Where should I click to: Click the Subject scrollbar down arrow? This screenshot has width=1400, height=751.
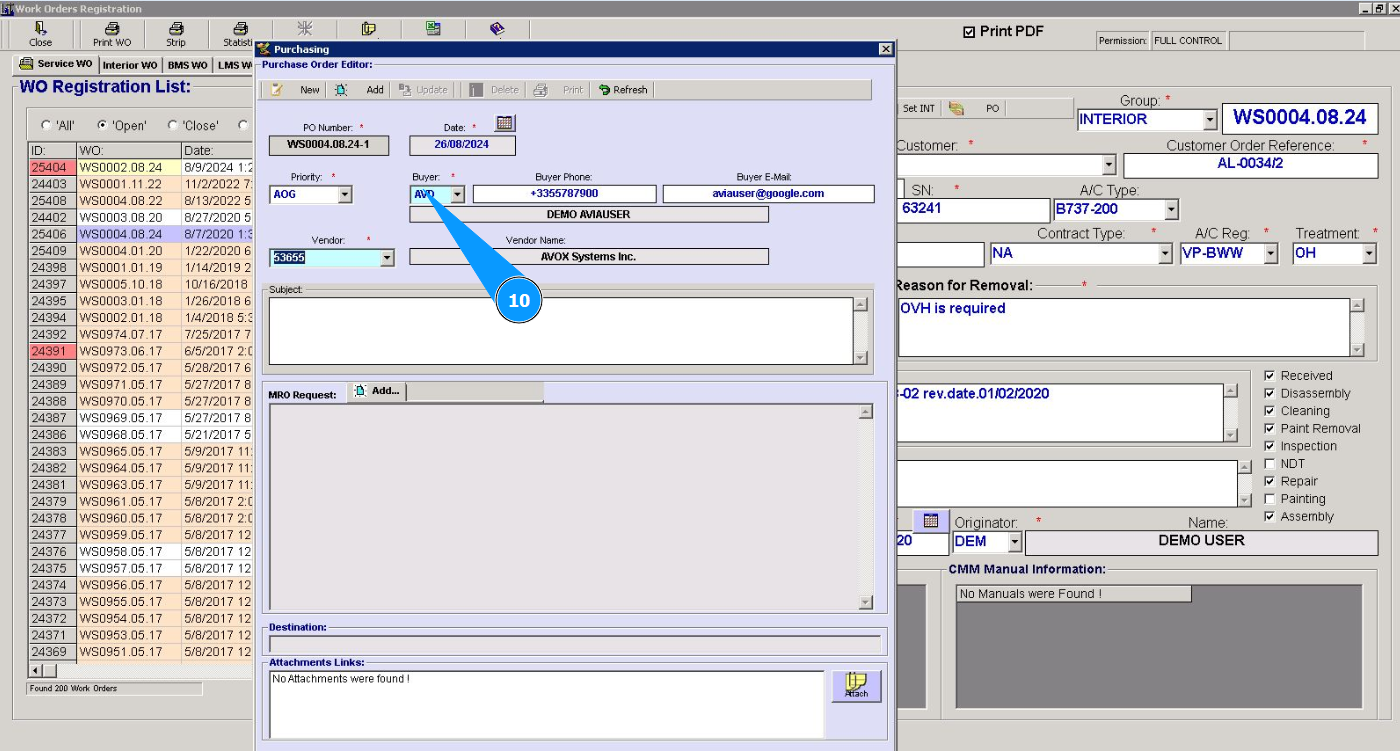coord(860,357)
